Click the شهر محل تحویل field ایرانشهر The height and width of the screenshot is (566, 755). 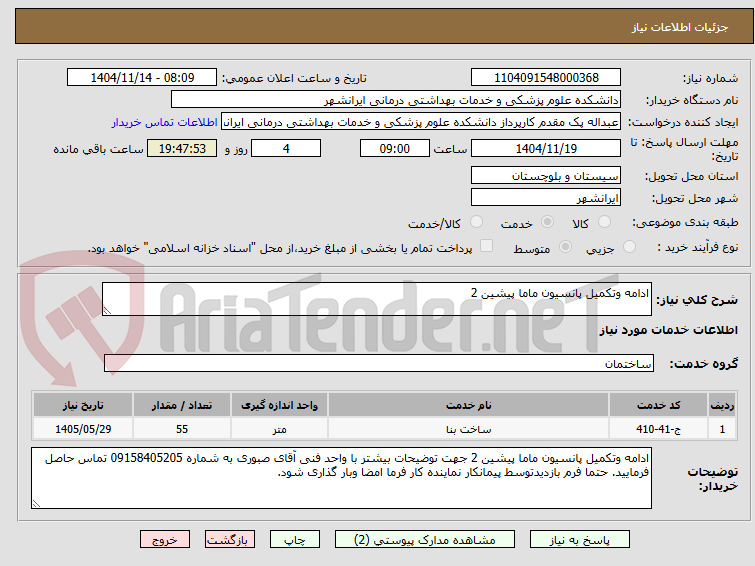tap(546, 198)
